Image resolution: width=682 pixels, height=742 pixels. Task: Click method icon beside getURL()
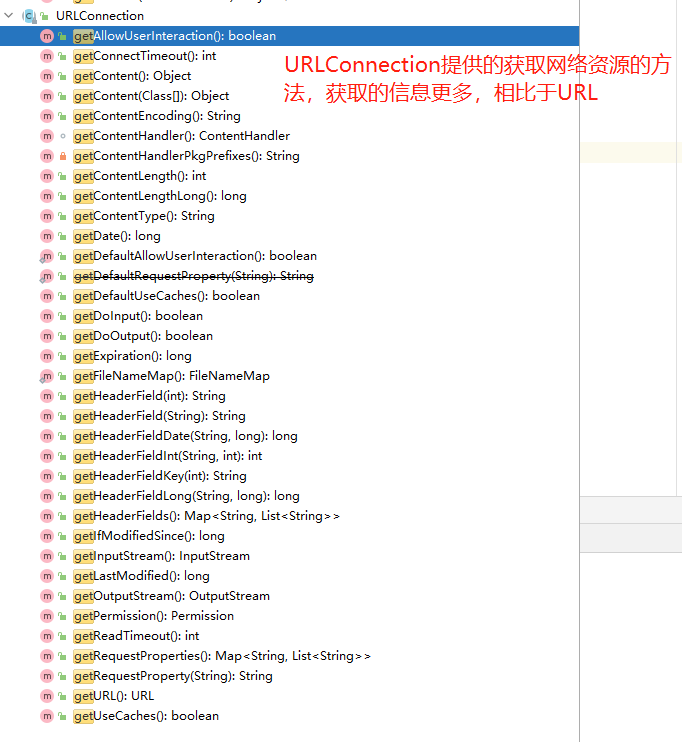pyautogui.click(x=47, y=696)
